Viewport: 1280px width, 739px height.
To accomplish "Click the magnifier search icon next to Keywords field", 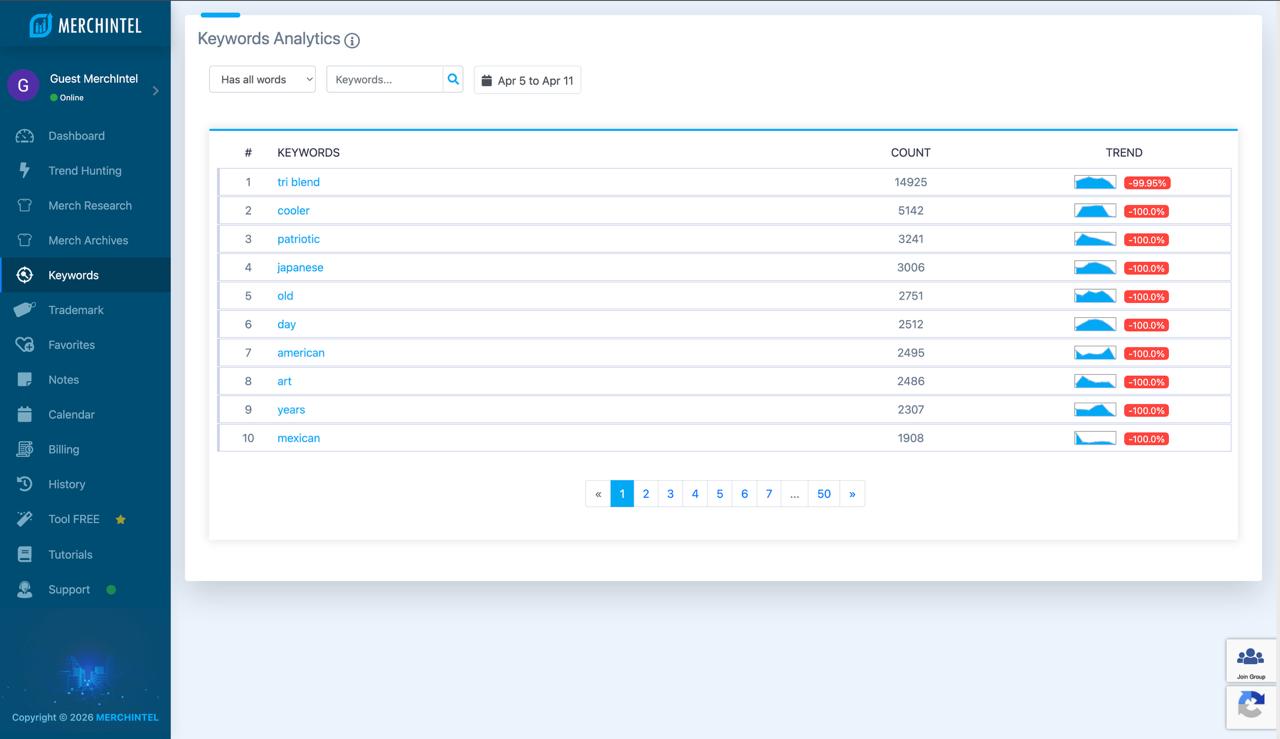I will pos(453,79).
